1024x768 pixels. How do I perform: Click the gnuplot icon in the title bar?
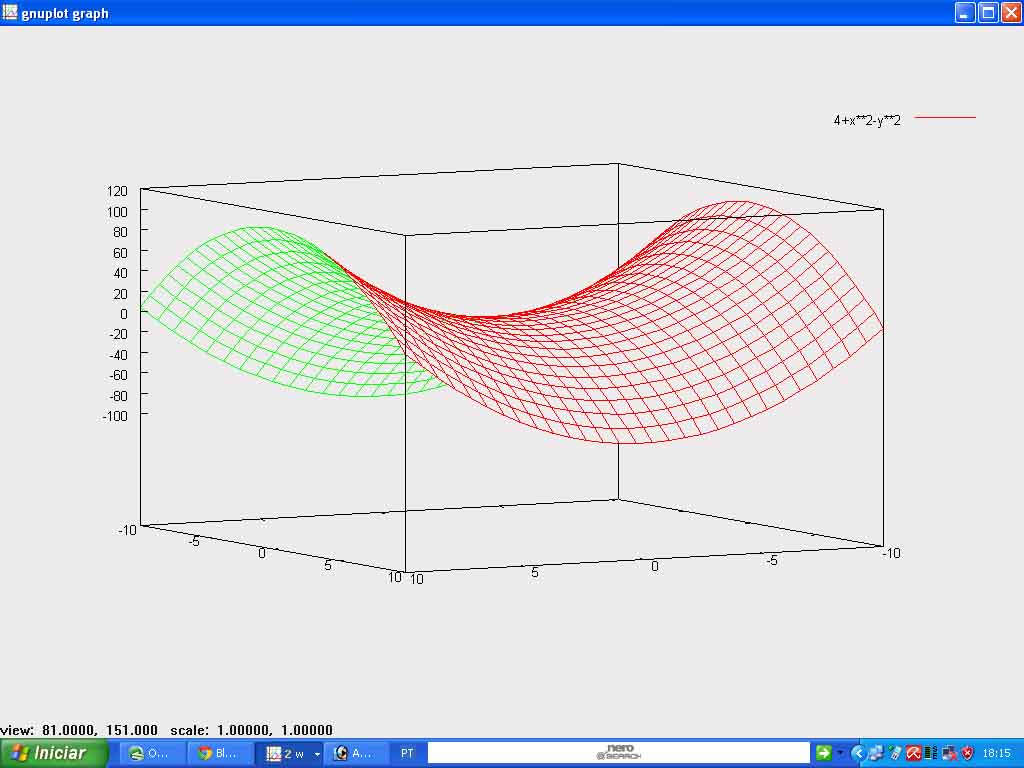pyautogui.click(x=10, y=13)
